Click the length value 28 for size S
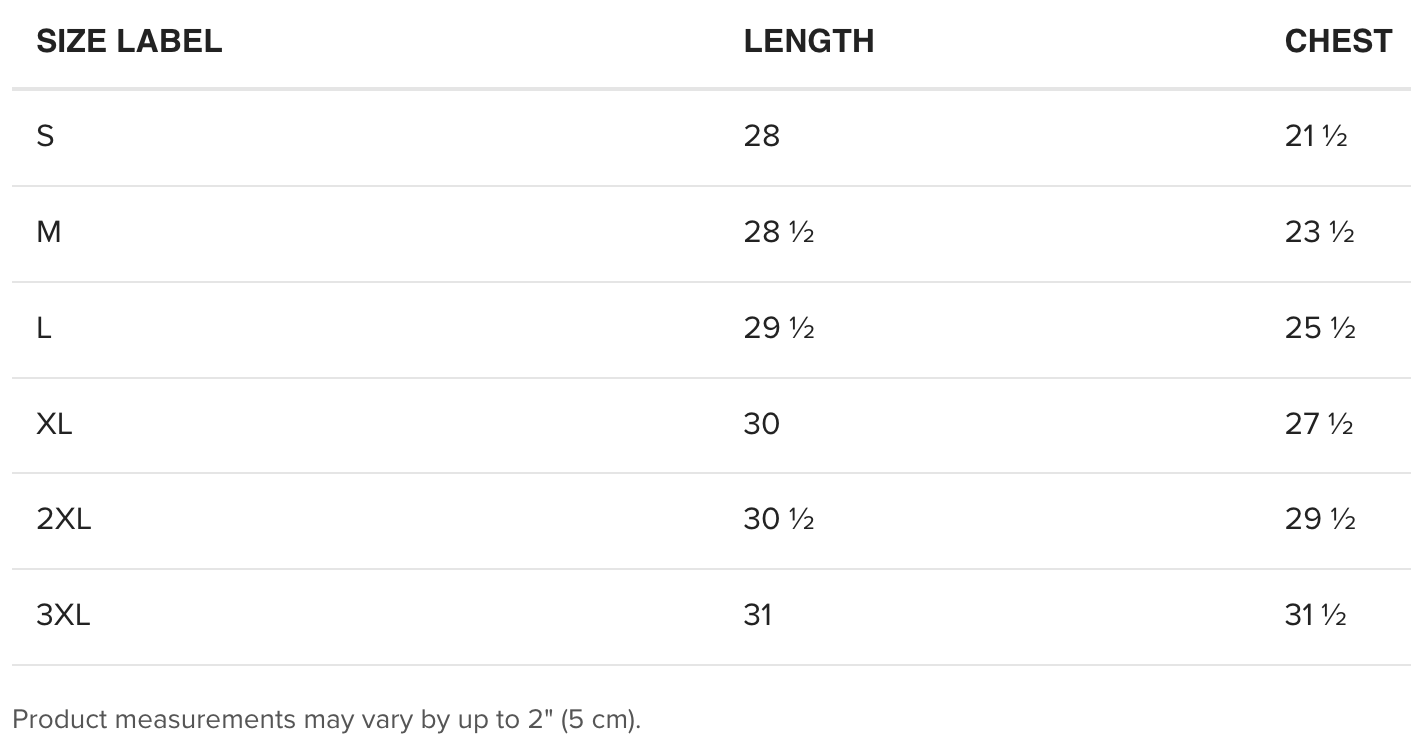 tap(761, 136)
